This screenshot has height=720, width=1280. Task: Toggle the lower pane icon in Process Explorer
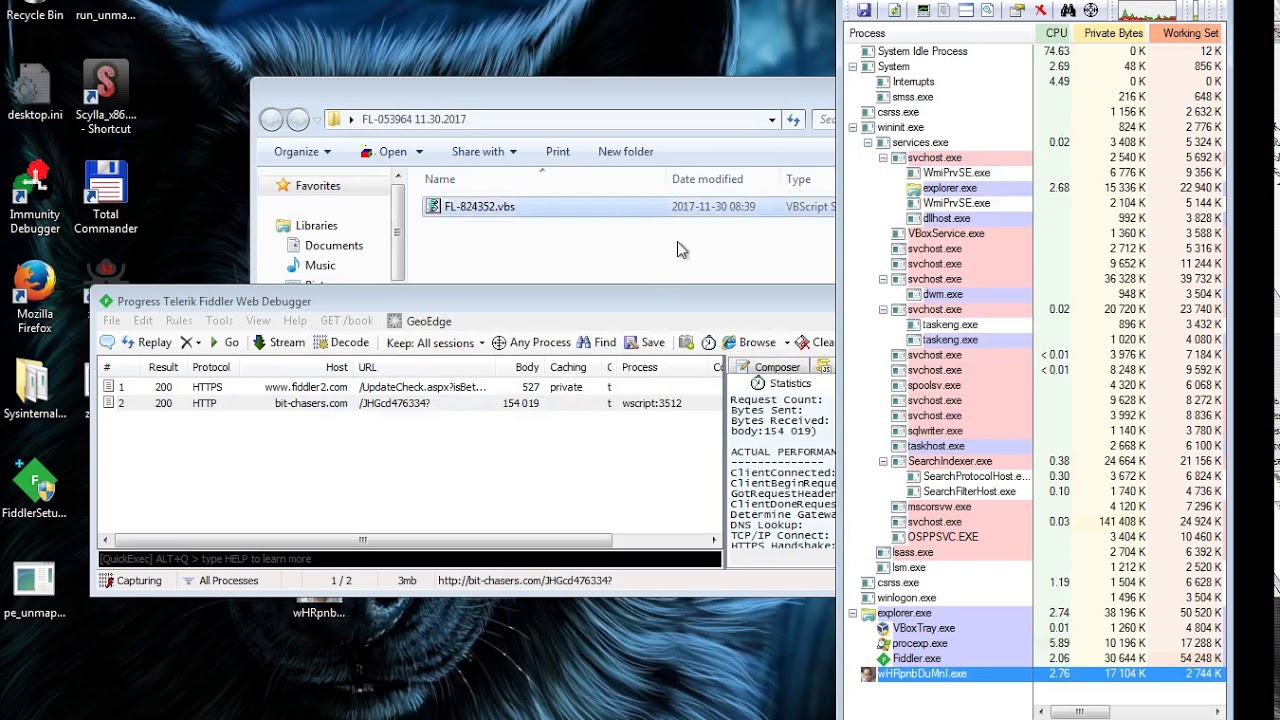966,10
